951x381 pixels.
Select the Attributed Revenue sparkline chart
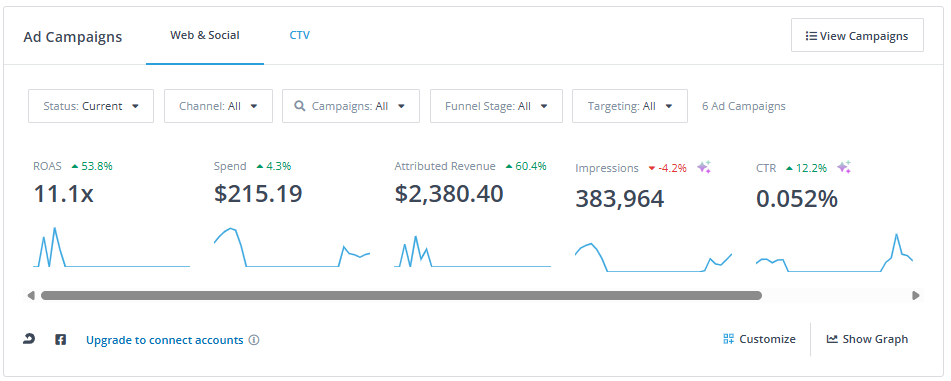point(472,251)
